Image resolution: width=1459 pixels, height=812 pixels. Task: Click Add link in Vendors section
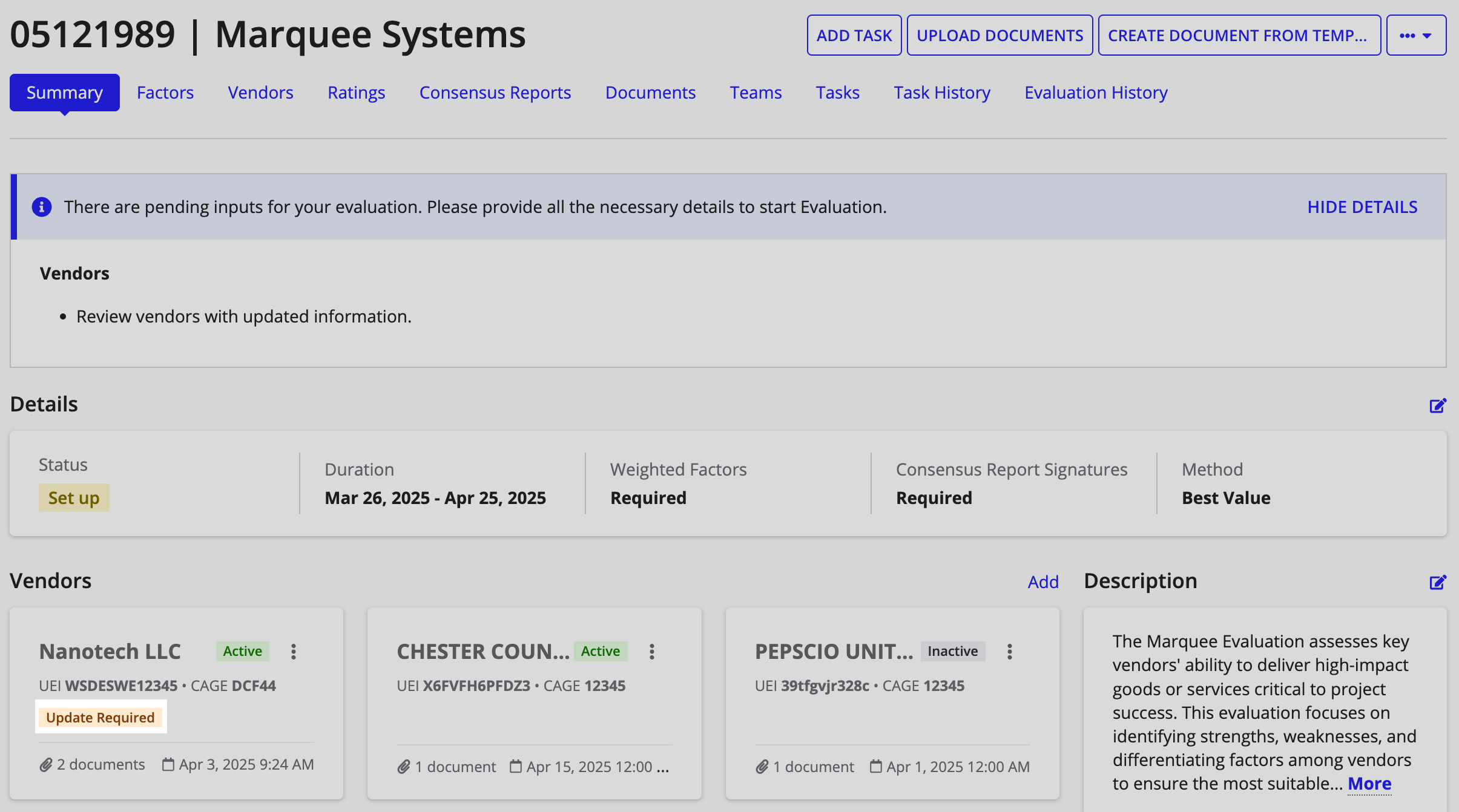pos(1043,582)
